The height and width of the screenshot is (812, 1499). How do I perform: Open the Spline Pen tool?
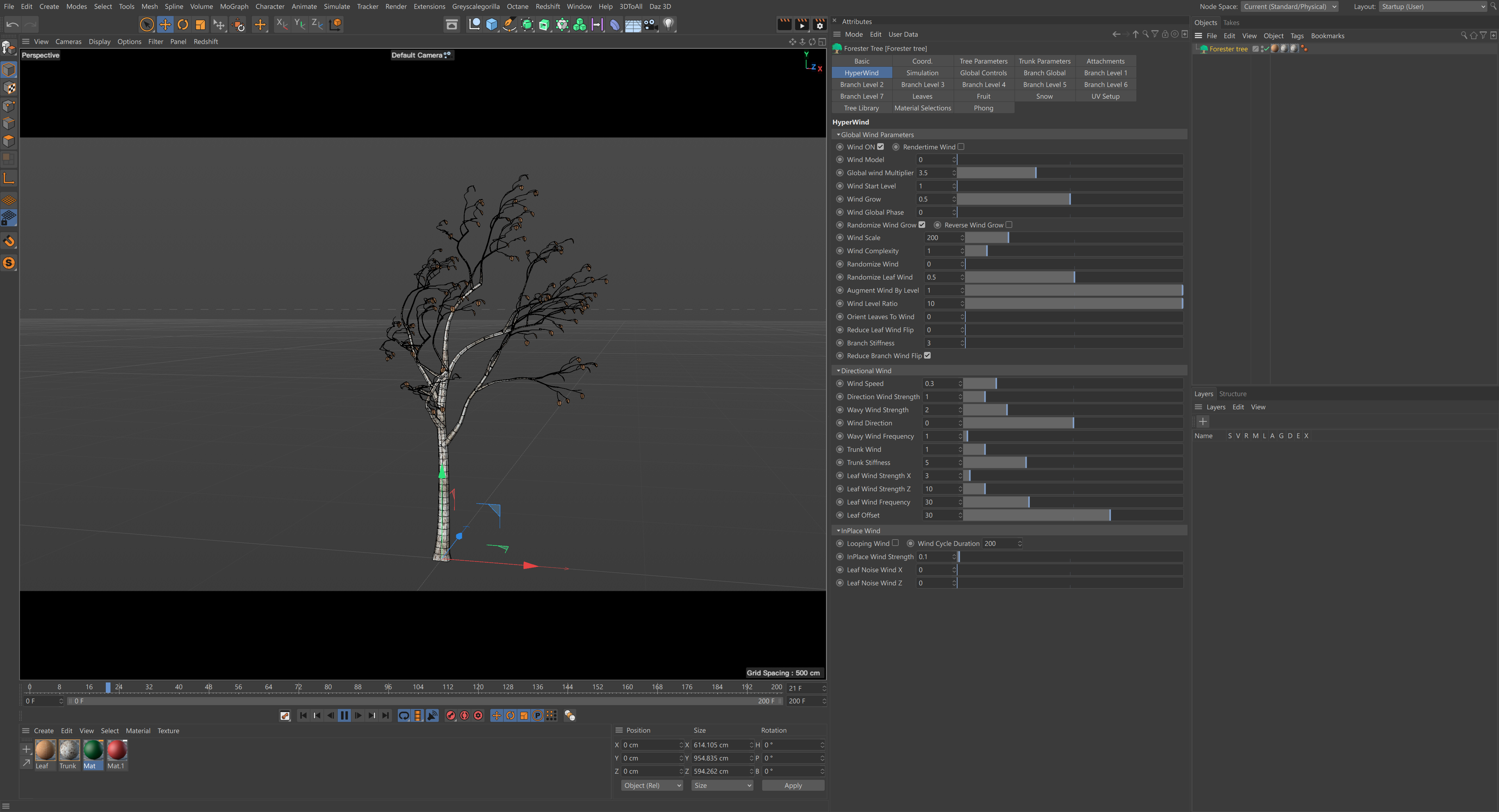(x=509, y=25)
